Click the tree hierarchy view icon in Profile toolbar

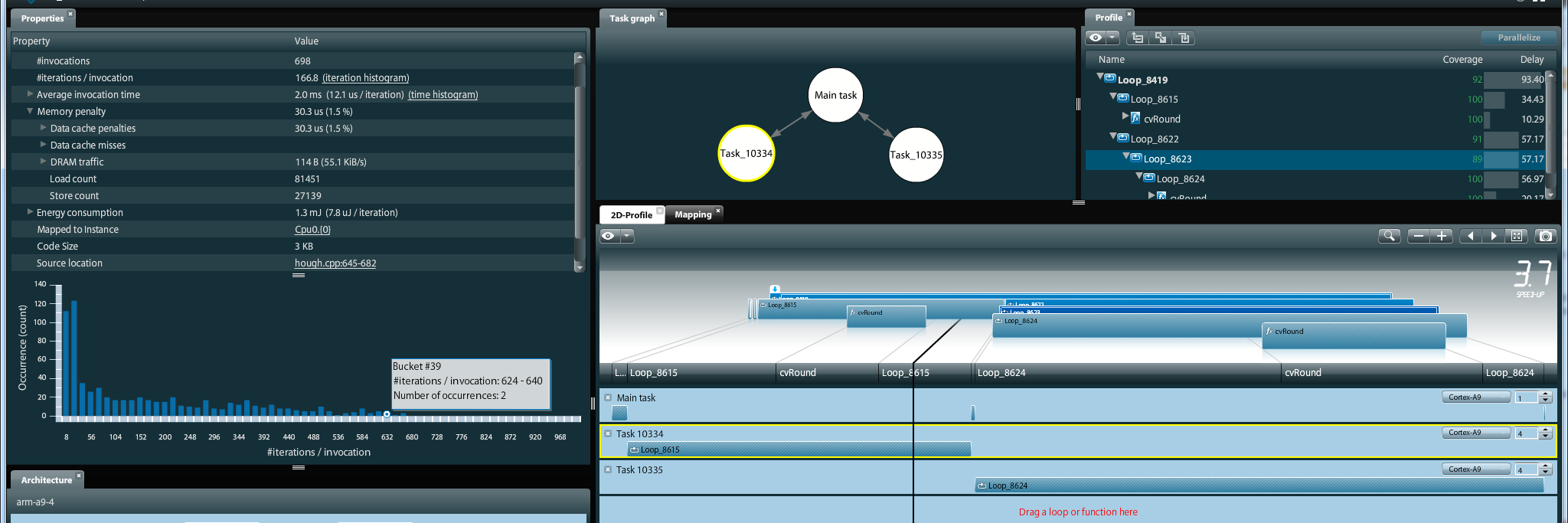pos(1138,38)
